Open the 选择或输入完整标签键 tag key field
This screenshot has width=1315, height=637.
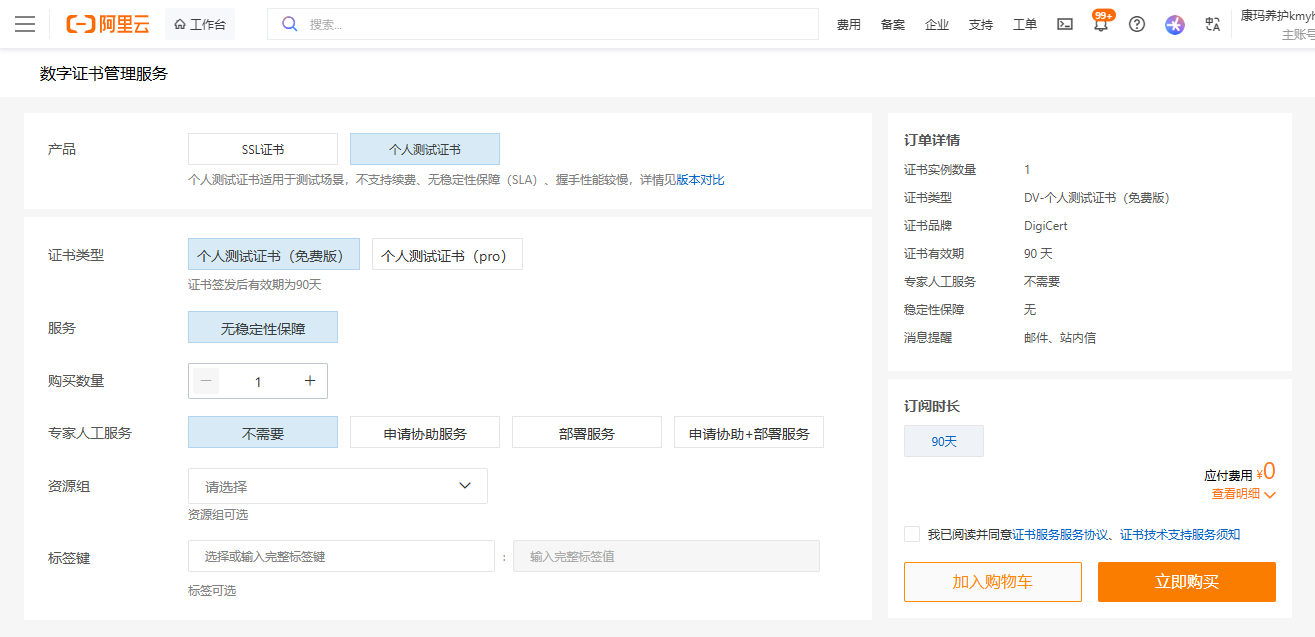click(341, 556)
